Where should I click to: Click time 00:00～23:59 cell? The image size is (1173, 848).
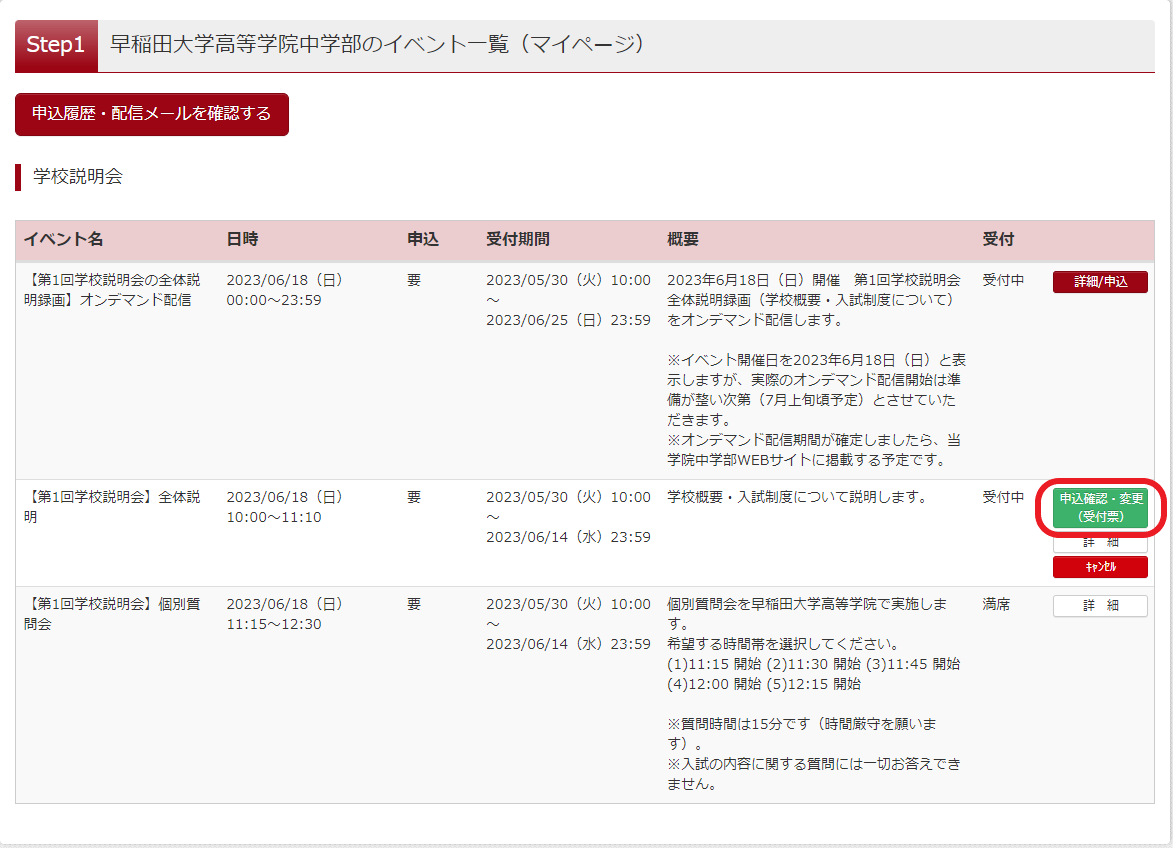pyautogui.click(x=274, y=300)
